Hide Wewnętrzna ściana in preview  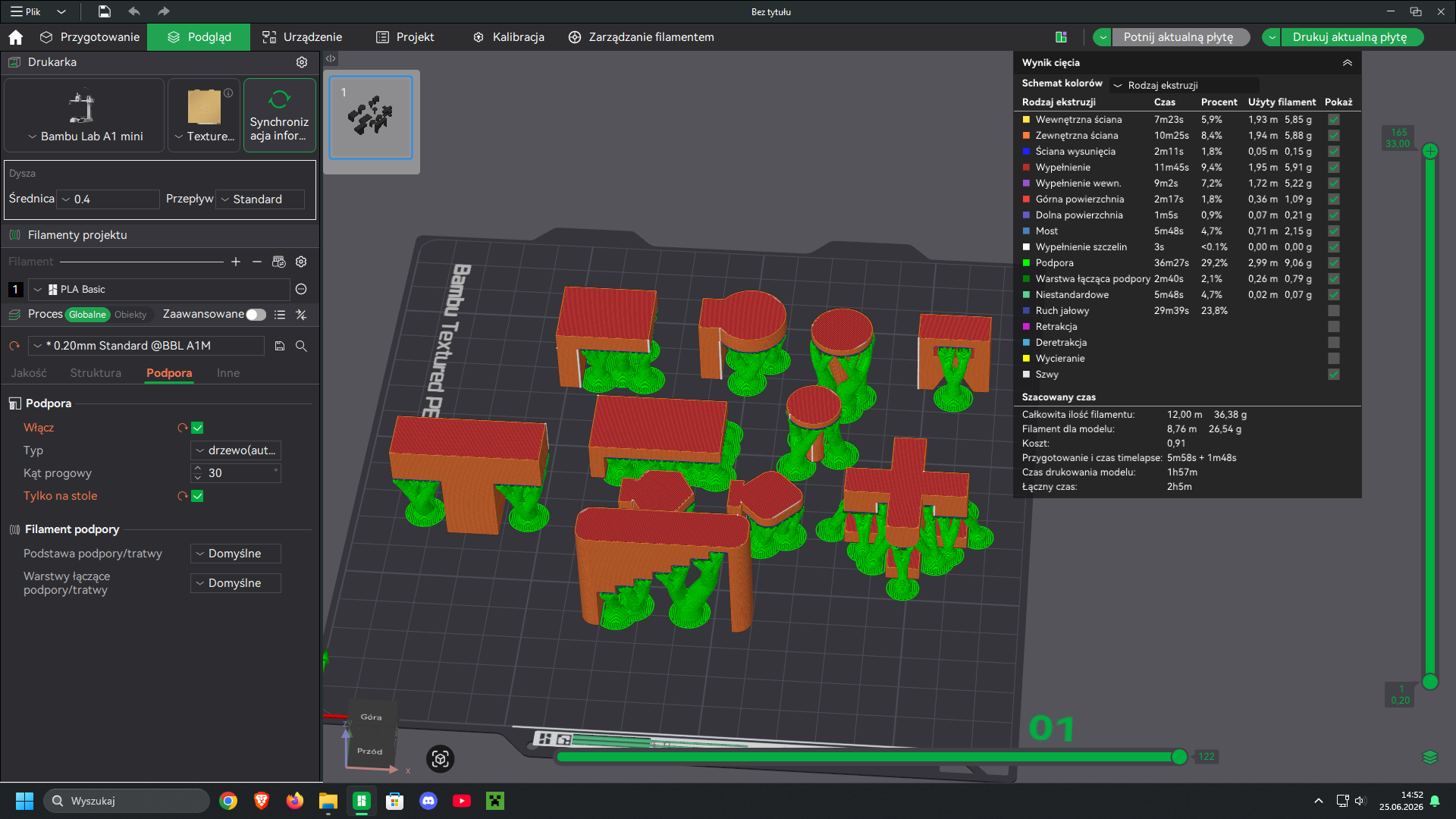(x=1334, y=120)
